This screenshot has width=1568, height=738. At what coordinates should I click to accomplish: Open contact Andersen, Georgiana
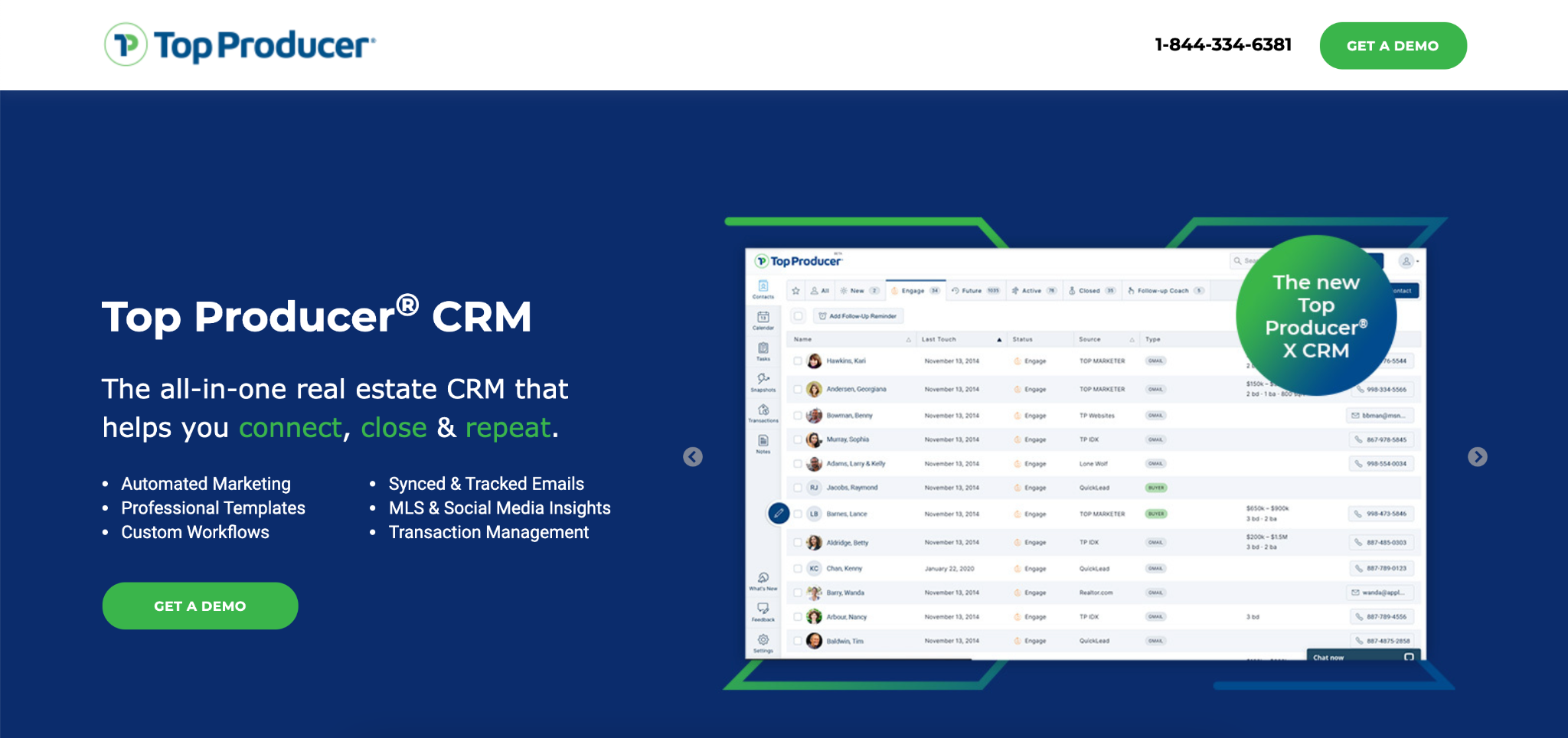[856, 389]
